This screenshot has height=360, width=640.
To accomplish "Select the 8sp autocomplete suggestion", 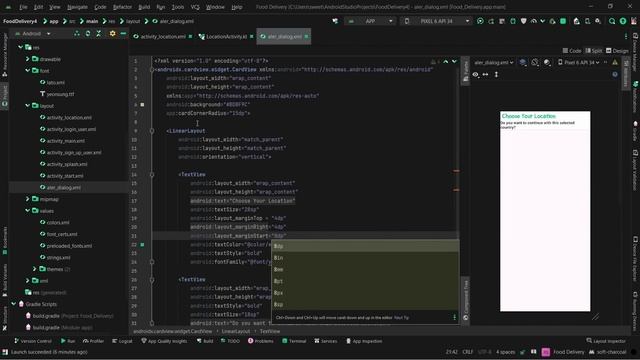I will coord(365,304).
